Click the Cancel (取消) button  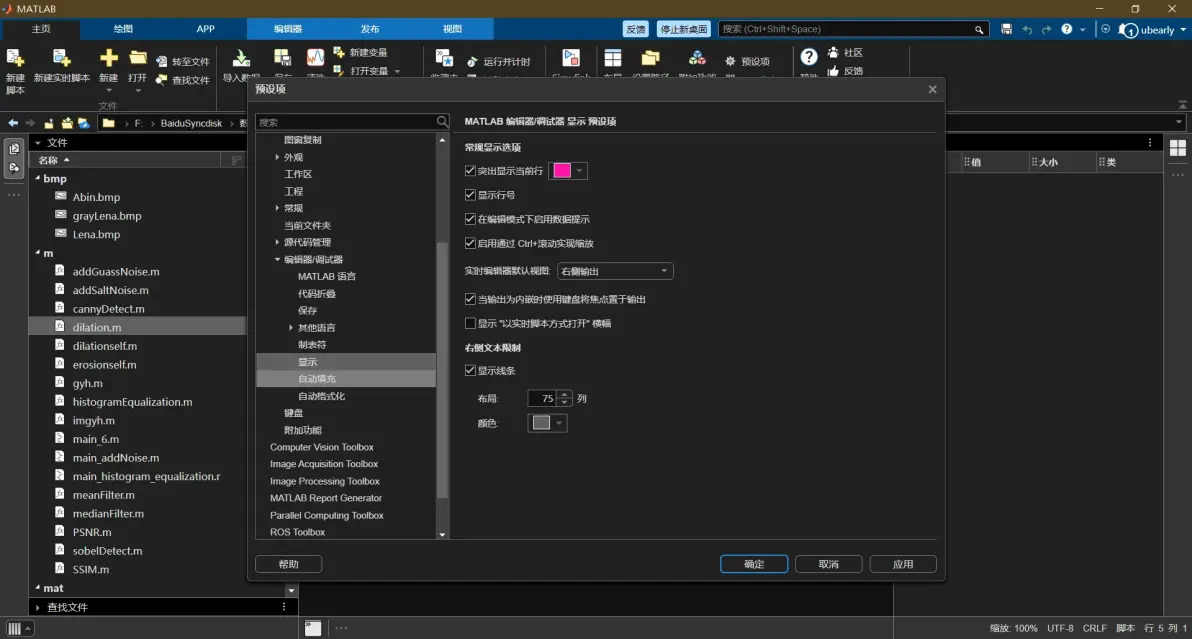(x=829, y=565)
